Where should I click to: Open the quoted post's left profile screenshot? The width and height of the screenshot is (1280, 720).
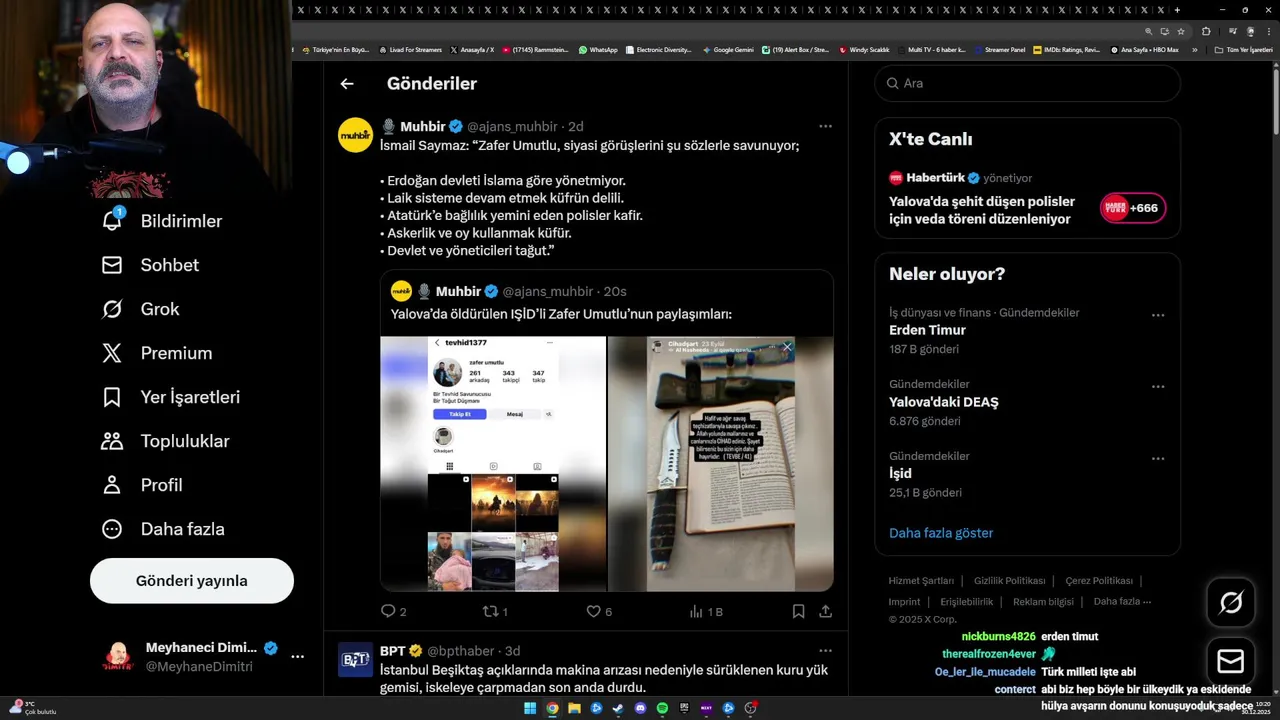tap(493, 463)
